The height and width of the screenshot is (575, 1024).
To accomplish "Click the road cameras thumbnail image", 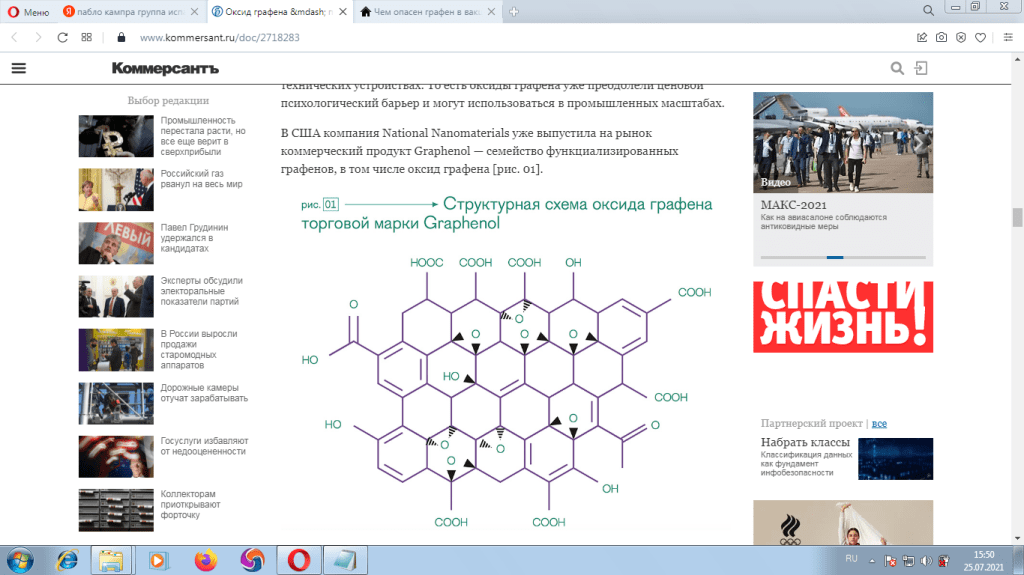I will pyautogui.click(x=116, y=403).
